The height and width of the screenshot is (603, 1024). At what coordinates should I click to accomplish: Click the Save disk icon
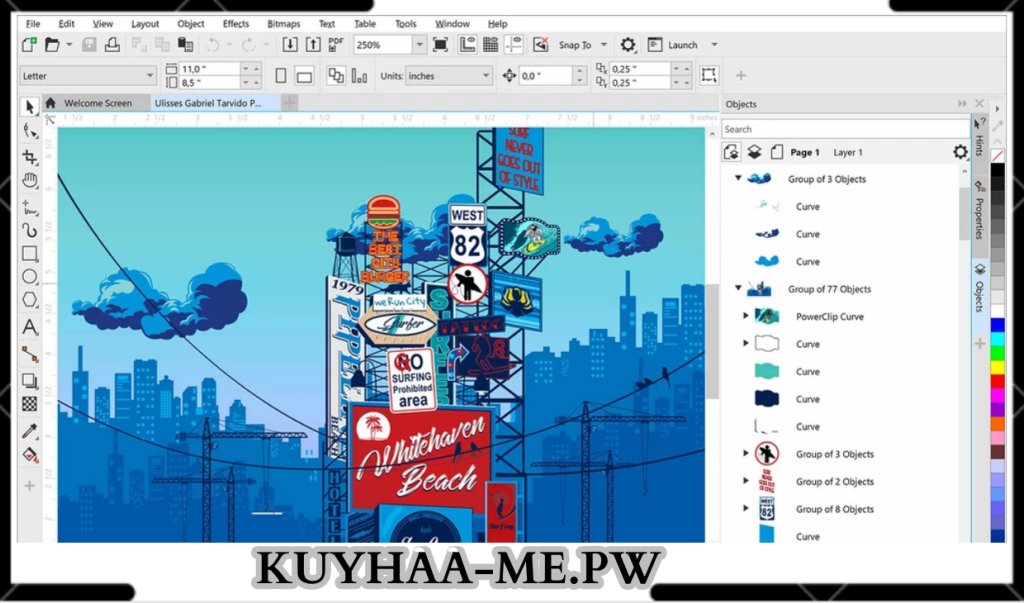pos(89,44)
